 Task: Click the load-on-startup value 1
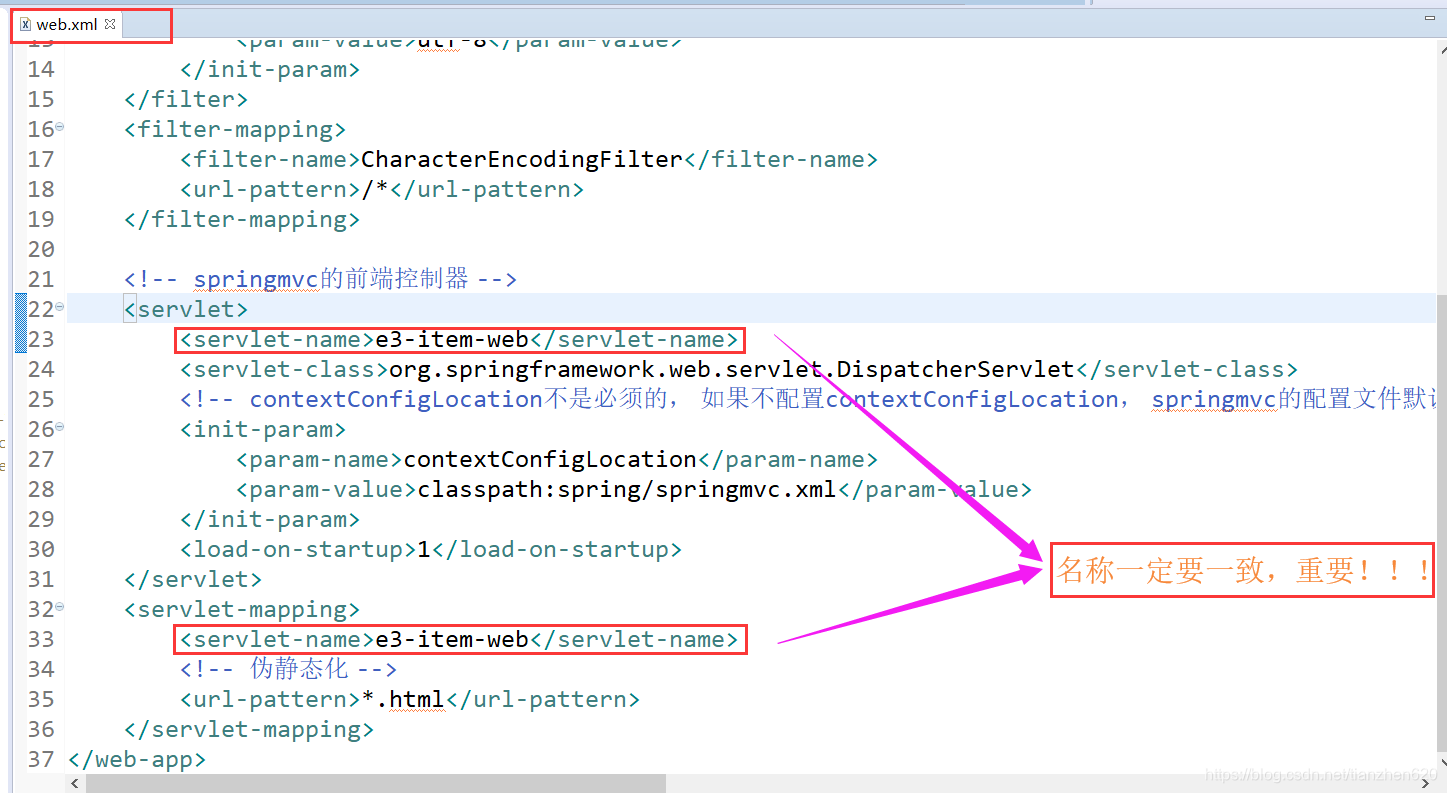[x=423, y=549]
